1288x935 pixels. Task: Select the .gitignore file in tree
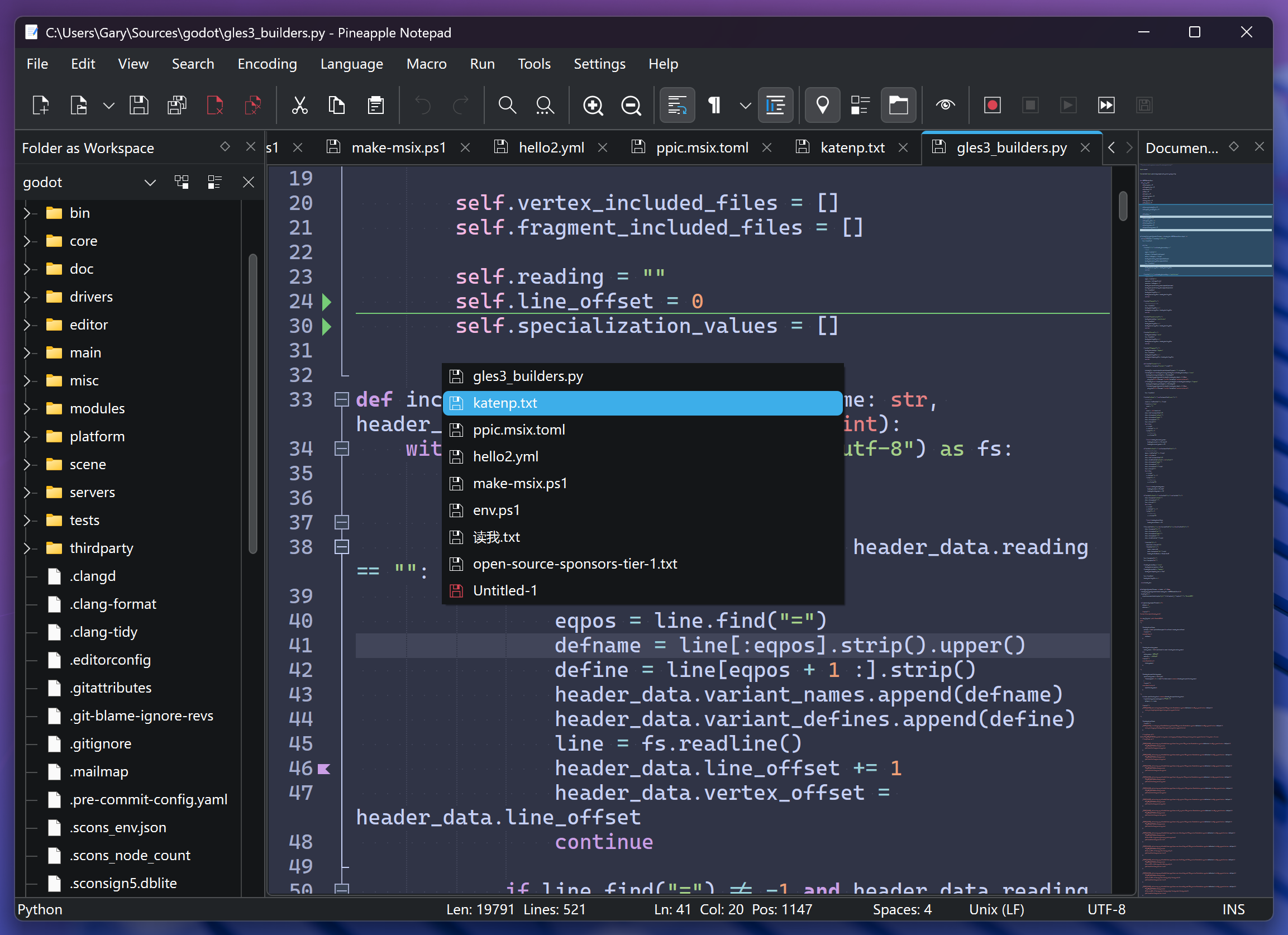[101, 743]
